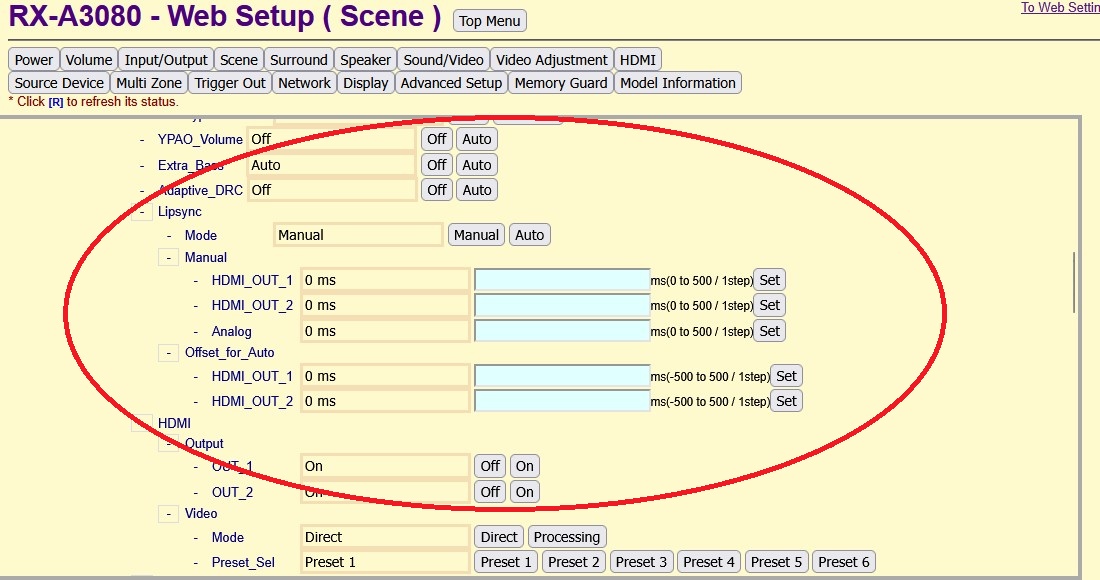Open the Network tab
1100x580 pixels.
coord(304,83)
